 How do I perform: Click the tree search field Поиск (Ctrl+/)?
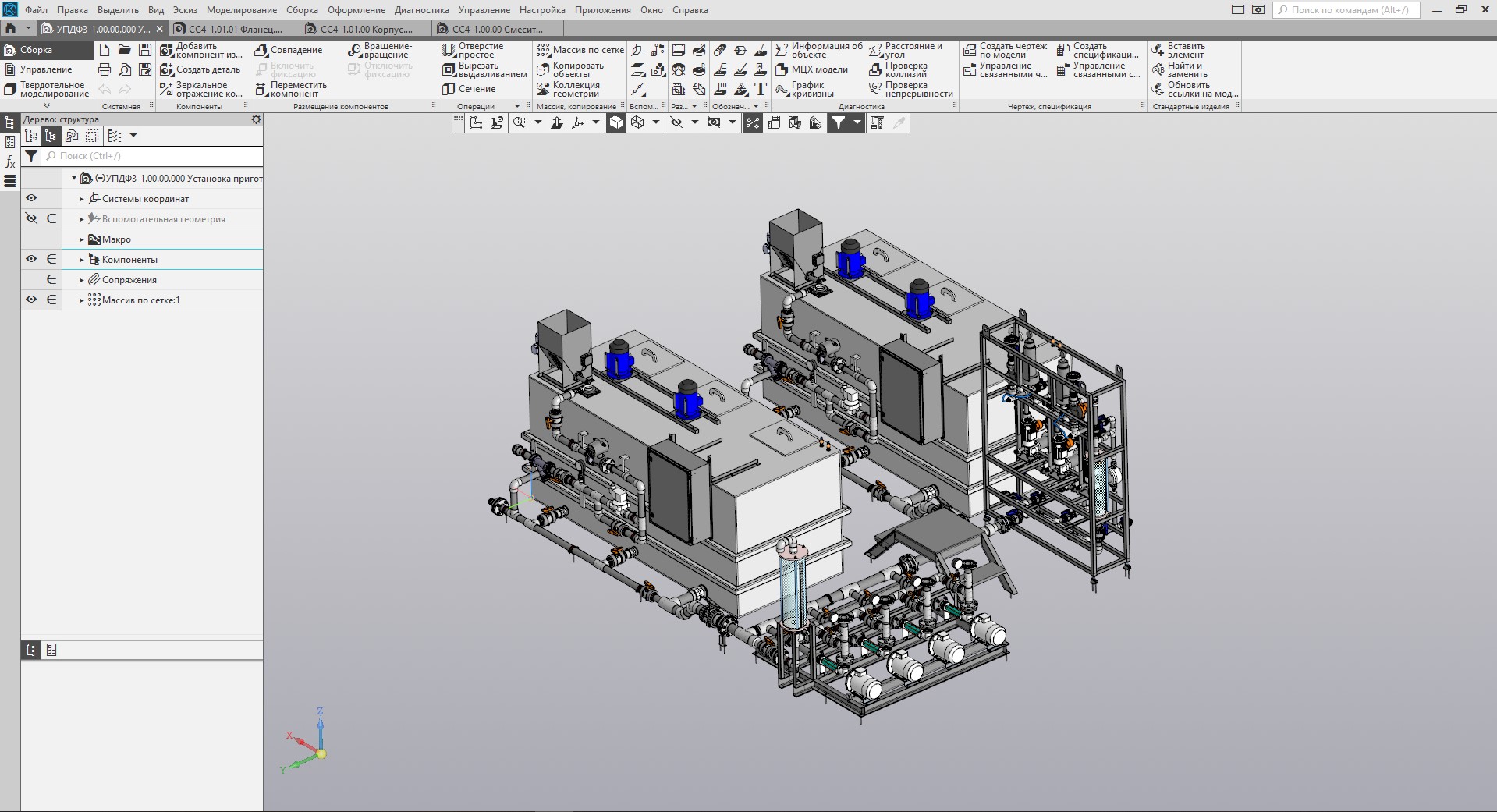coord(152,156)
